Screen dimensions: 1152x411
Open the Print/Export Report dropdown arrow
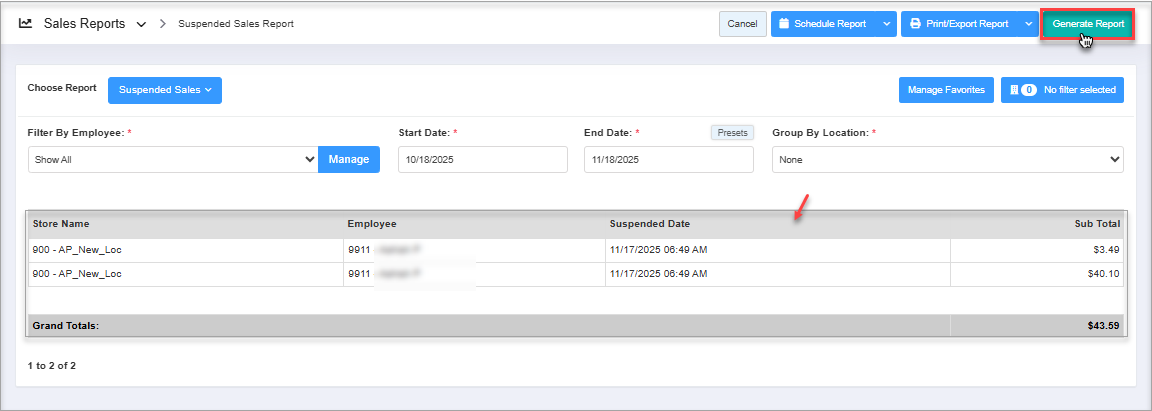point(1028,24)
